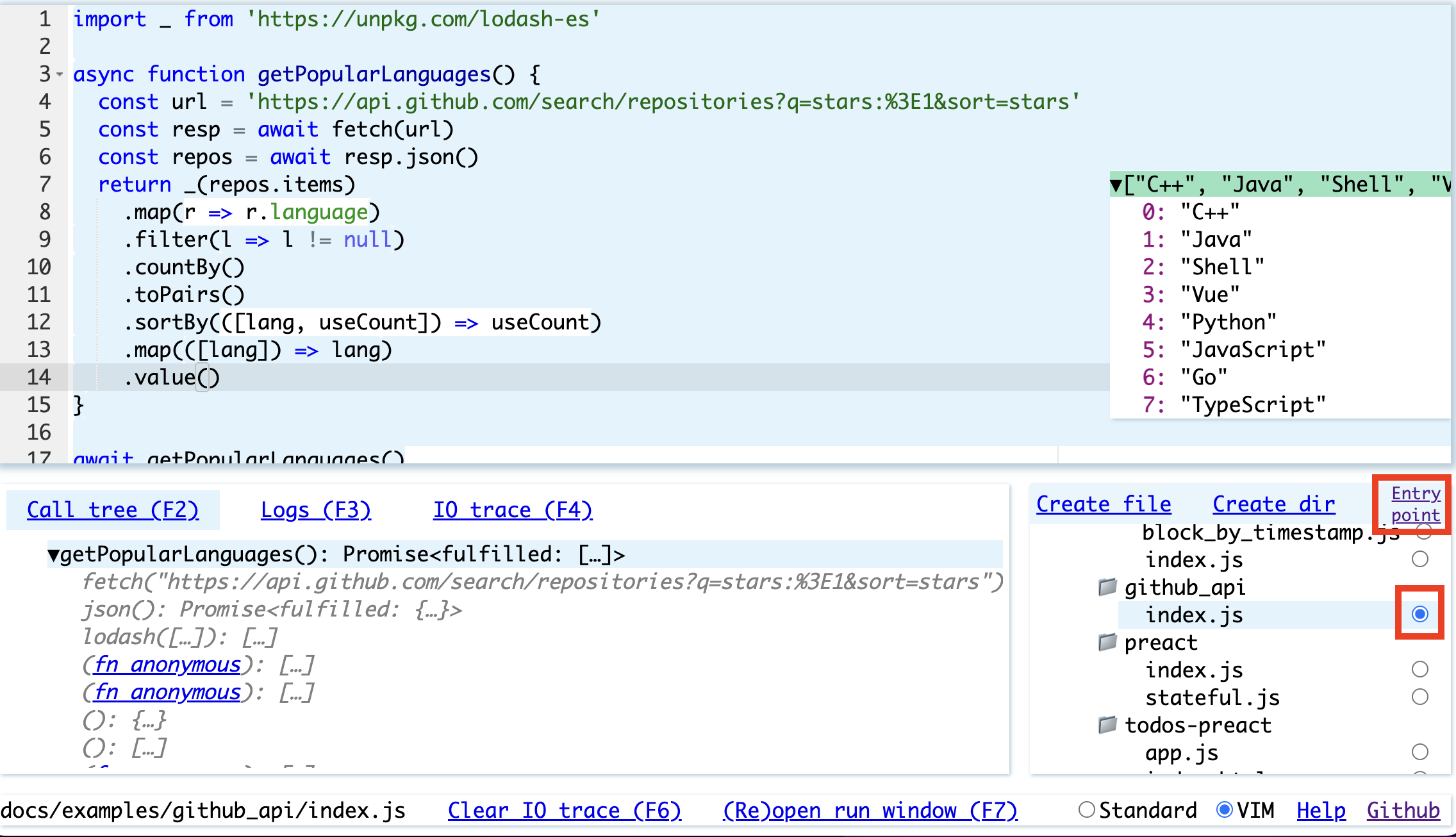This screenshot has height=837, width=1456.
Task: Collapse getPopularLanguages in the call tree
Action: click(x=53, y=554)
